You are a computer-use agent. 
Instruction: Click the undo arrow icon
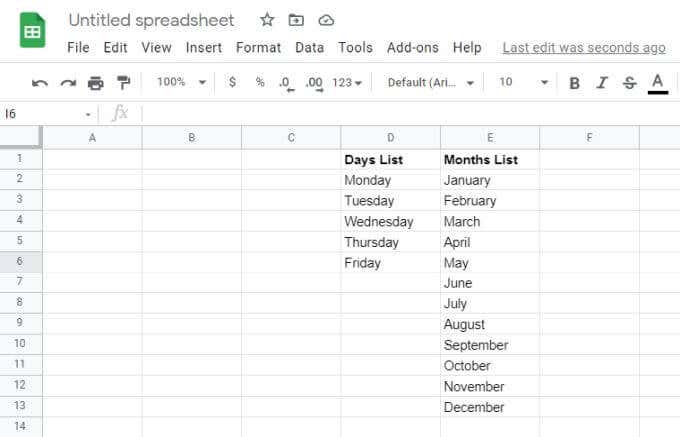click(x=40, y=83)
